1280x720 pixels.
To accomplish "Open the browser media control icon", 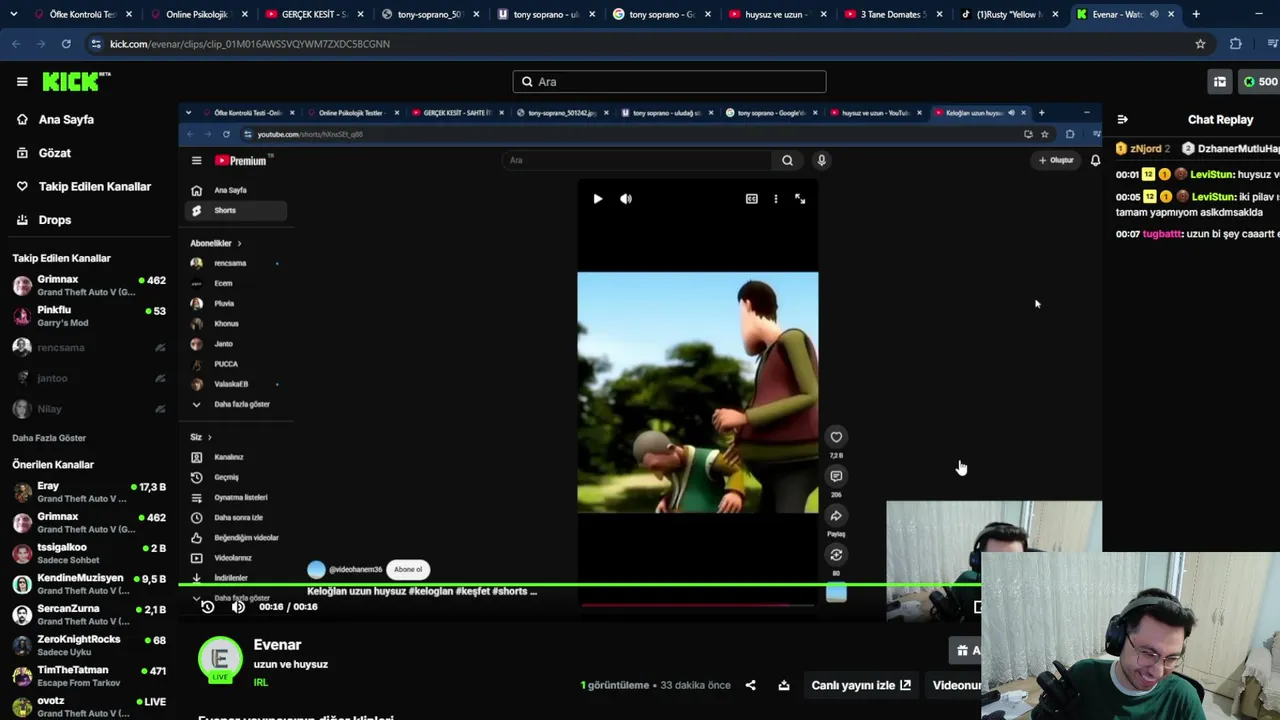I will pos(1272,44).
